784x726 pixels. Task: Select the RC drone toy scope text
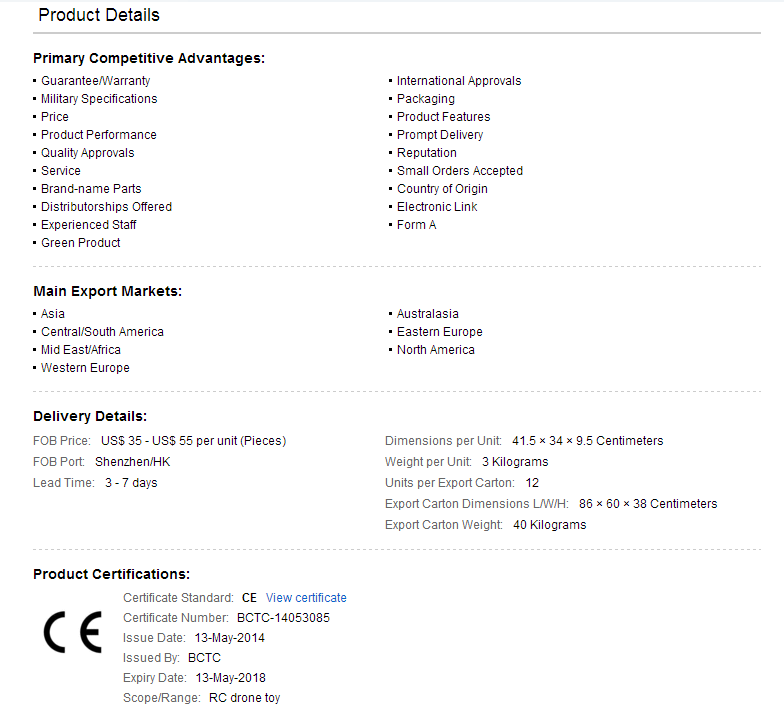pos(244,698)
